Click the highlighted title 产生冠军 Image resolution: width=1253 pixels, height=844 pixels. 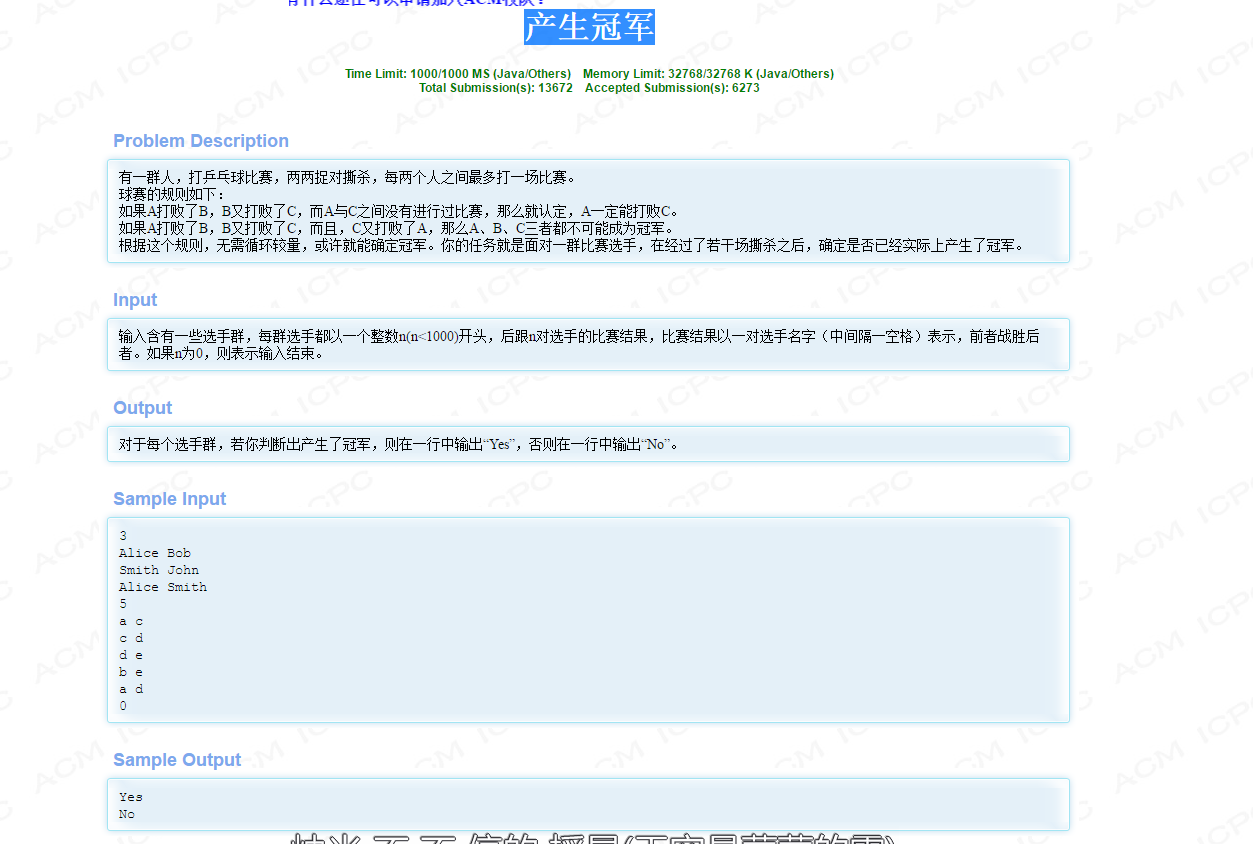[589, 27]
